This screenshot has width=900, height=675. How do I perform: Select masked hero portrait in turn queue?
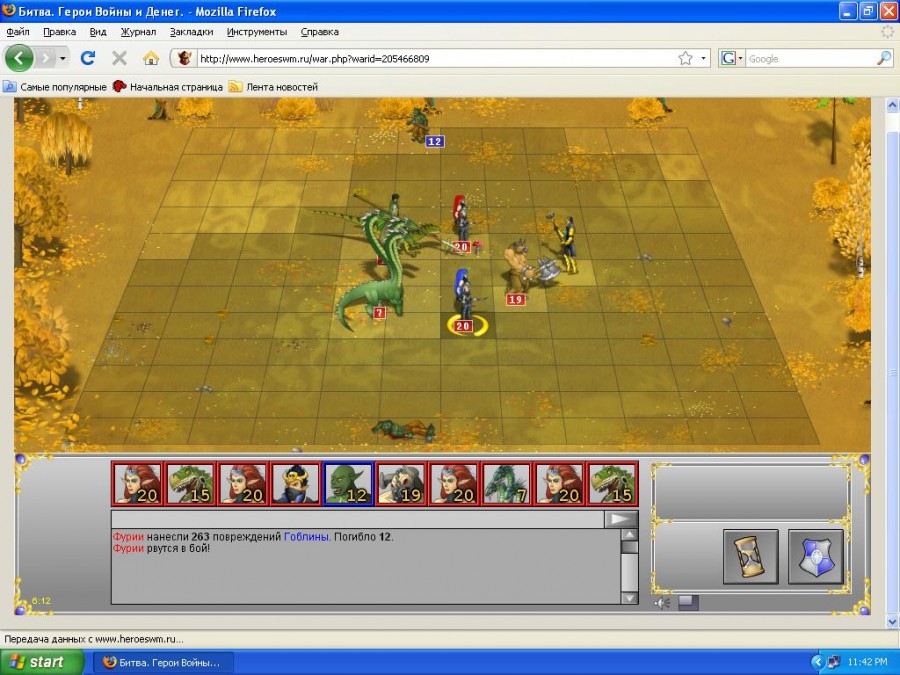point(295,484)
